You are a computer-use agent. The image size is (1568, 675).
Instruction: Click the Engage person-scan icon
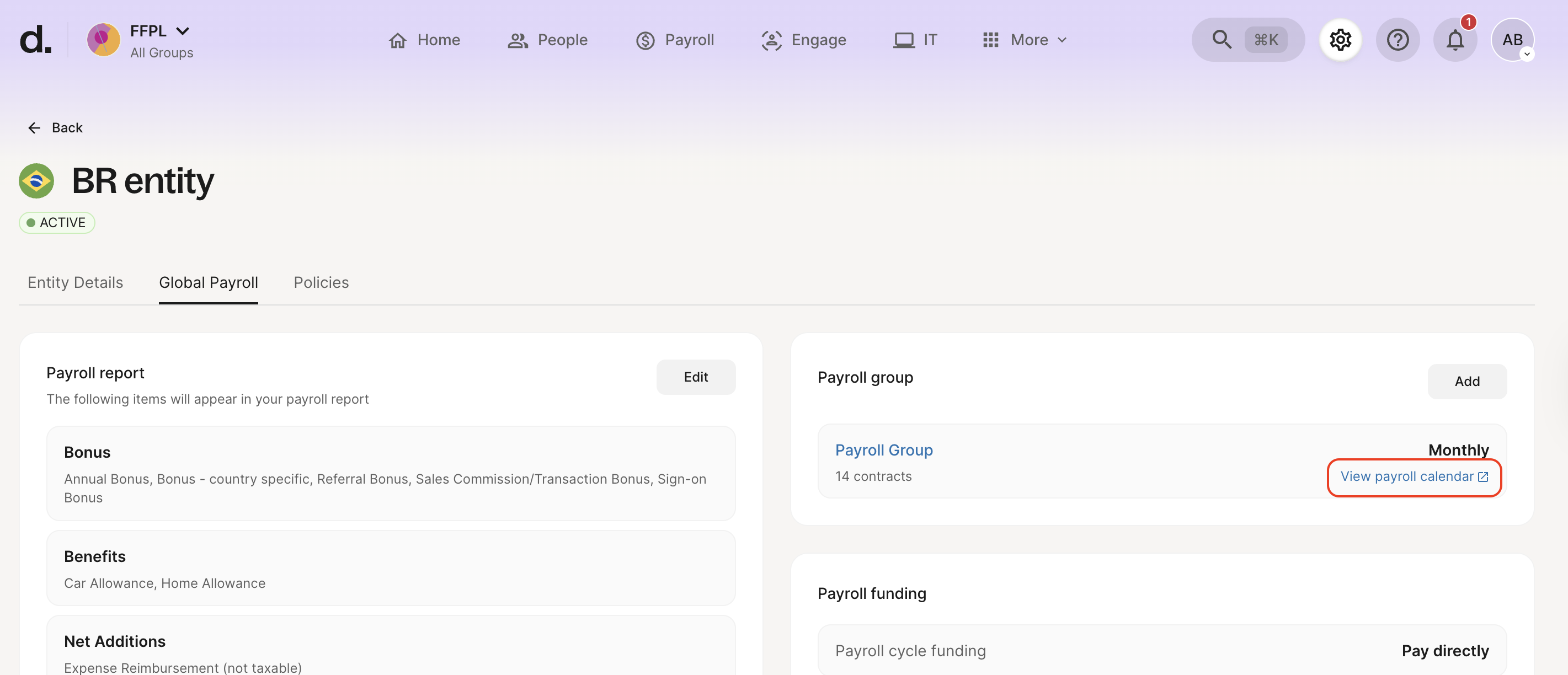772,40
